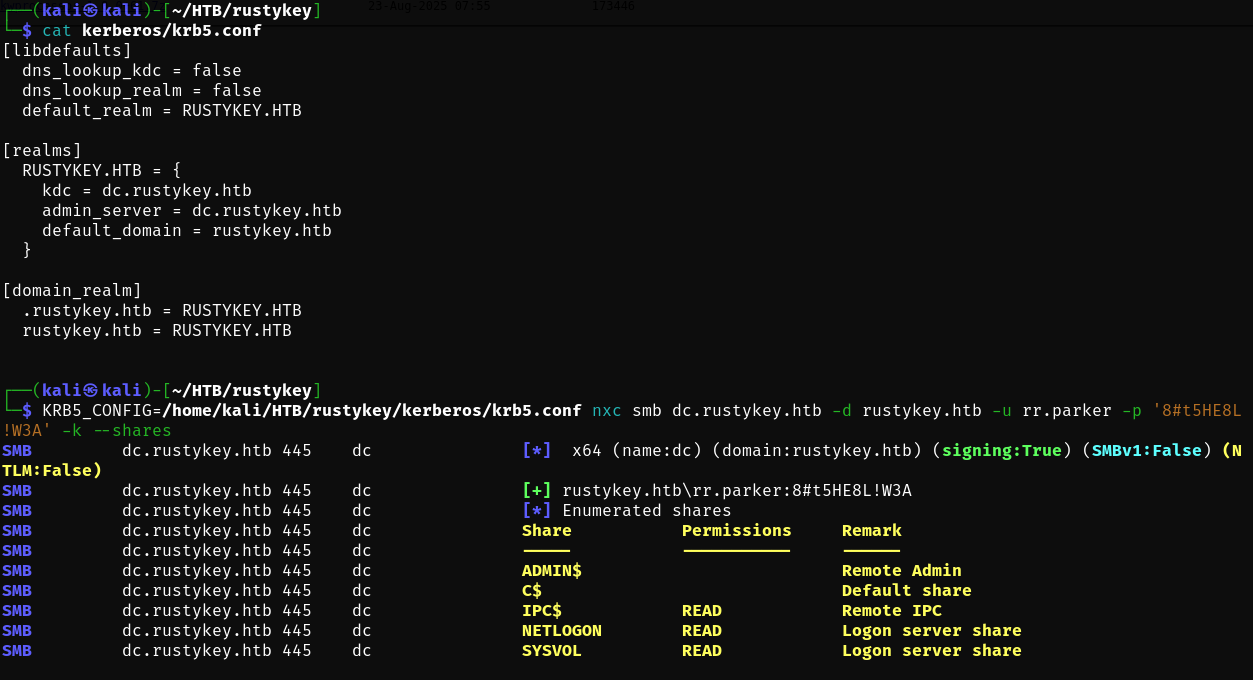Click the [libdefaults] section header
The height and width of the screenshot is (680, 1253).
click(x=67, y=51)
